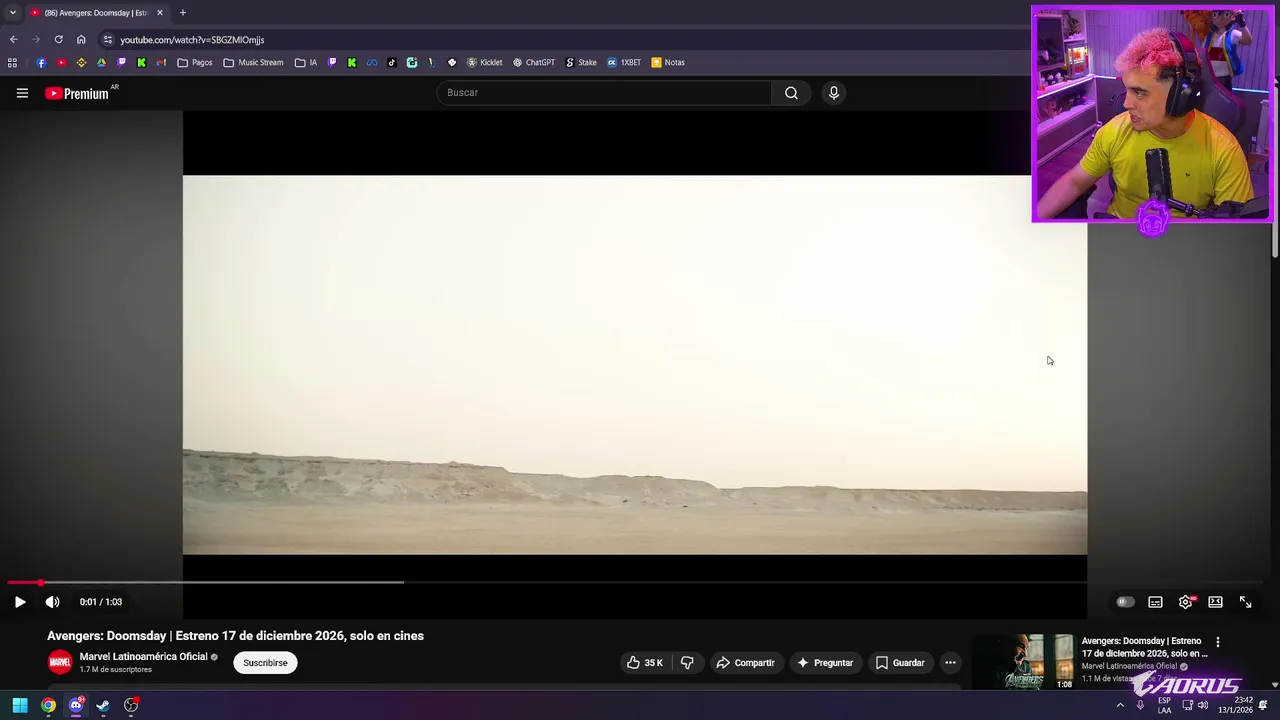Open Chrome from the taskbar
The image size is (1280, 720).
[48, 705]
